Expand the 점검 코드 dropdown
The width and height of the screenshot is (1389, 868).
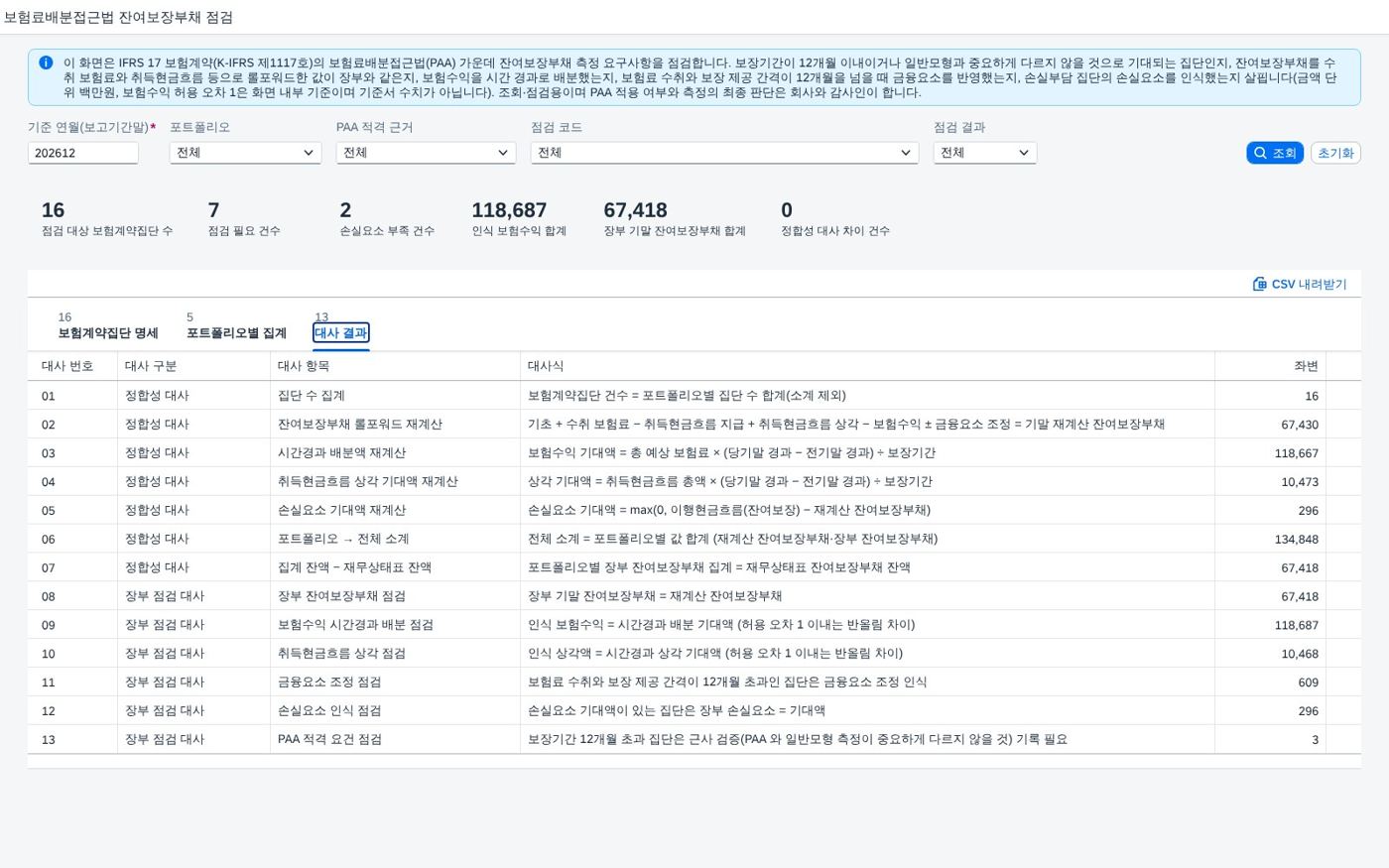[724, 153]
